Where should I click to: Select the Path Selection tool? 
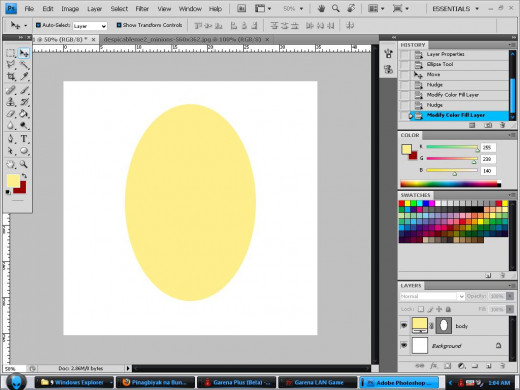(11, 151)
